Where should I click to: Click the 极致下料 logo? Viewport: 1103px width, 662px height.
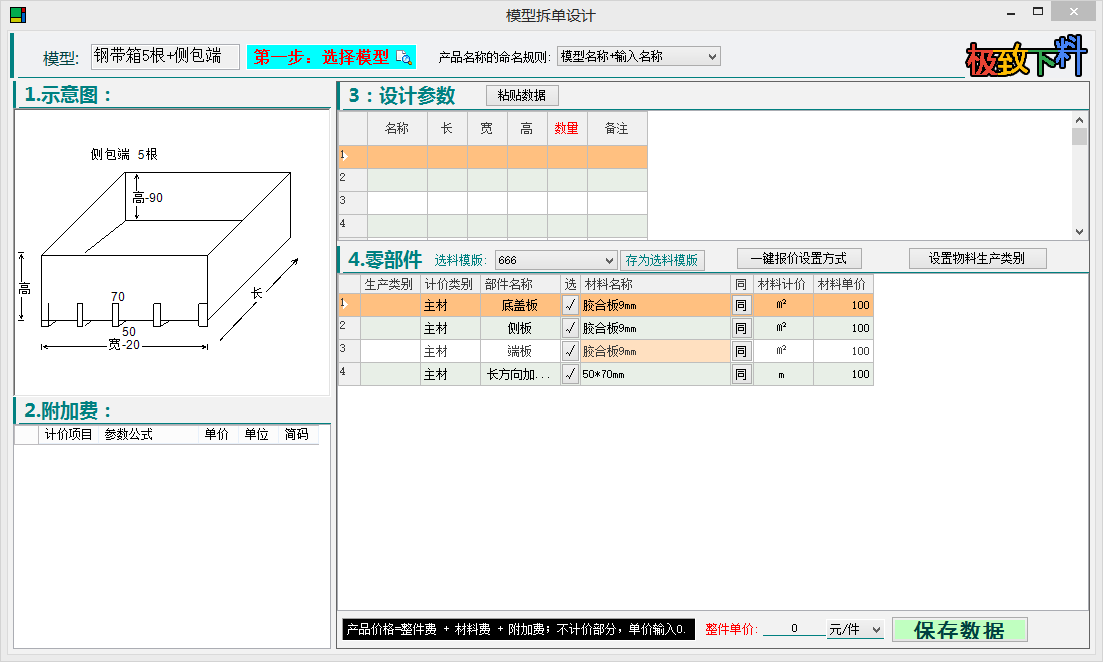click(1026, 58)
